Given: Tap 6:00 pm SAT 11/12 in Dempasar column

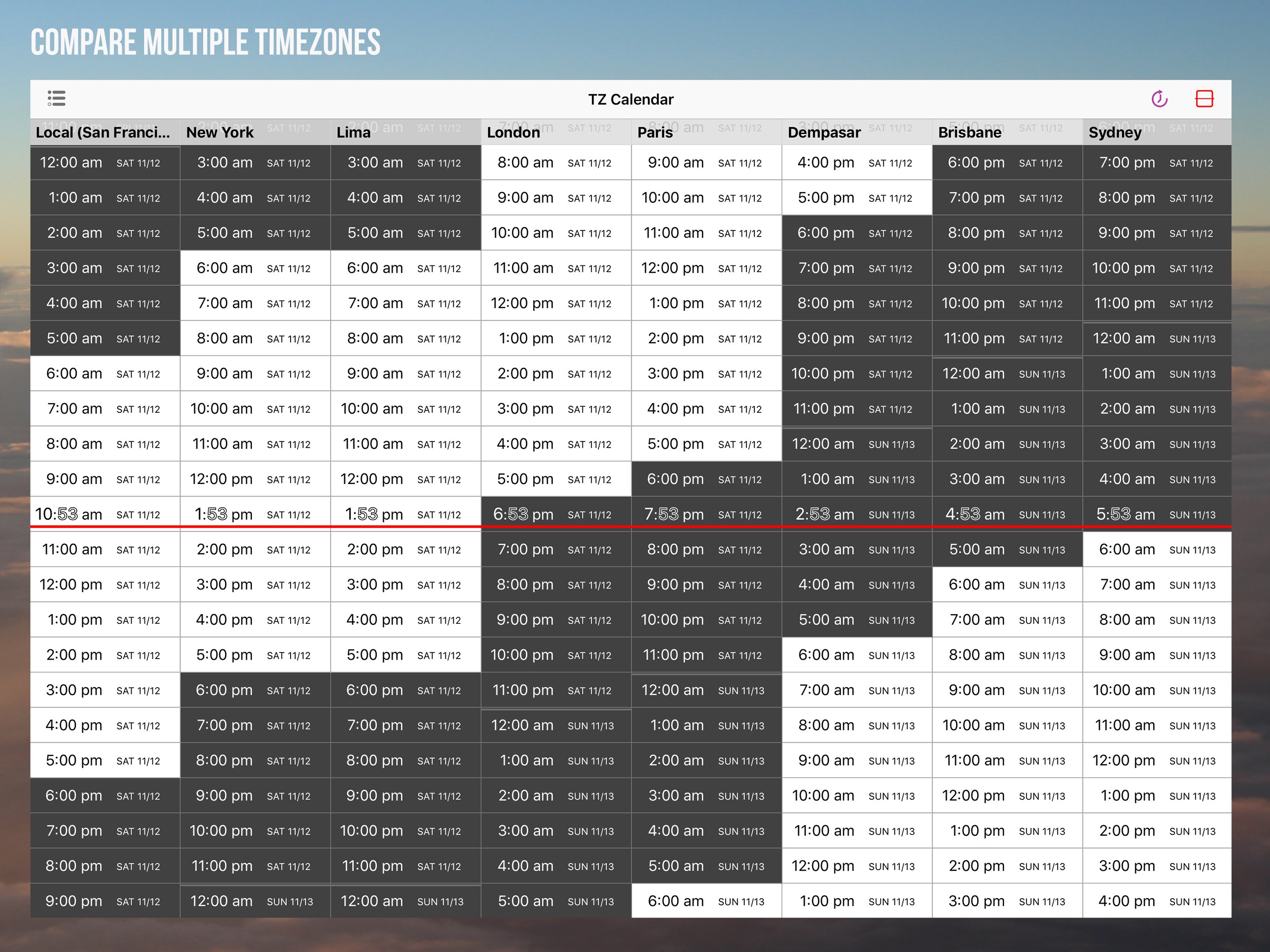Looking at the screenshot, I should coord(857,233).
